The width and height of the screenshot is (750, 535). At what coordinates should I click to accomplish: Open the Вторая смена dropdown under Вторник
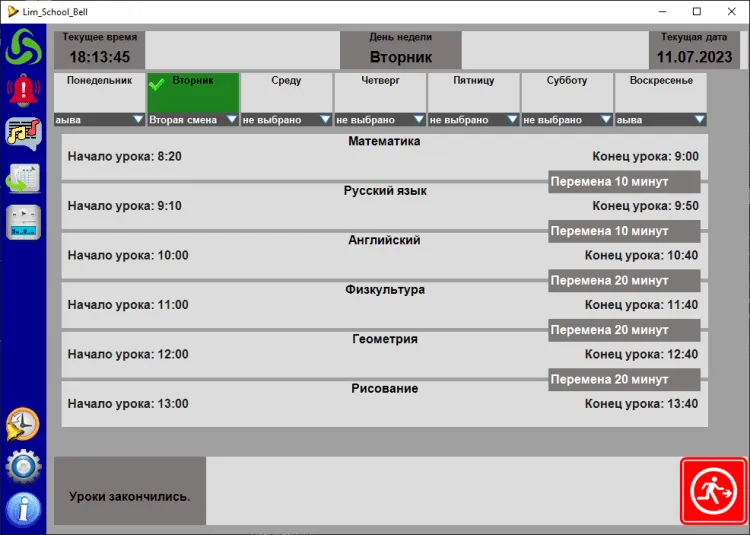point(231,120)
